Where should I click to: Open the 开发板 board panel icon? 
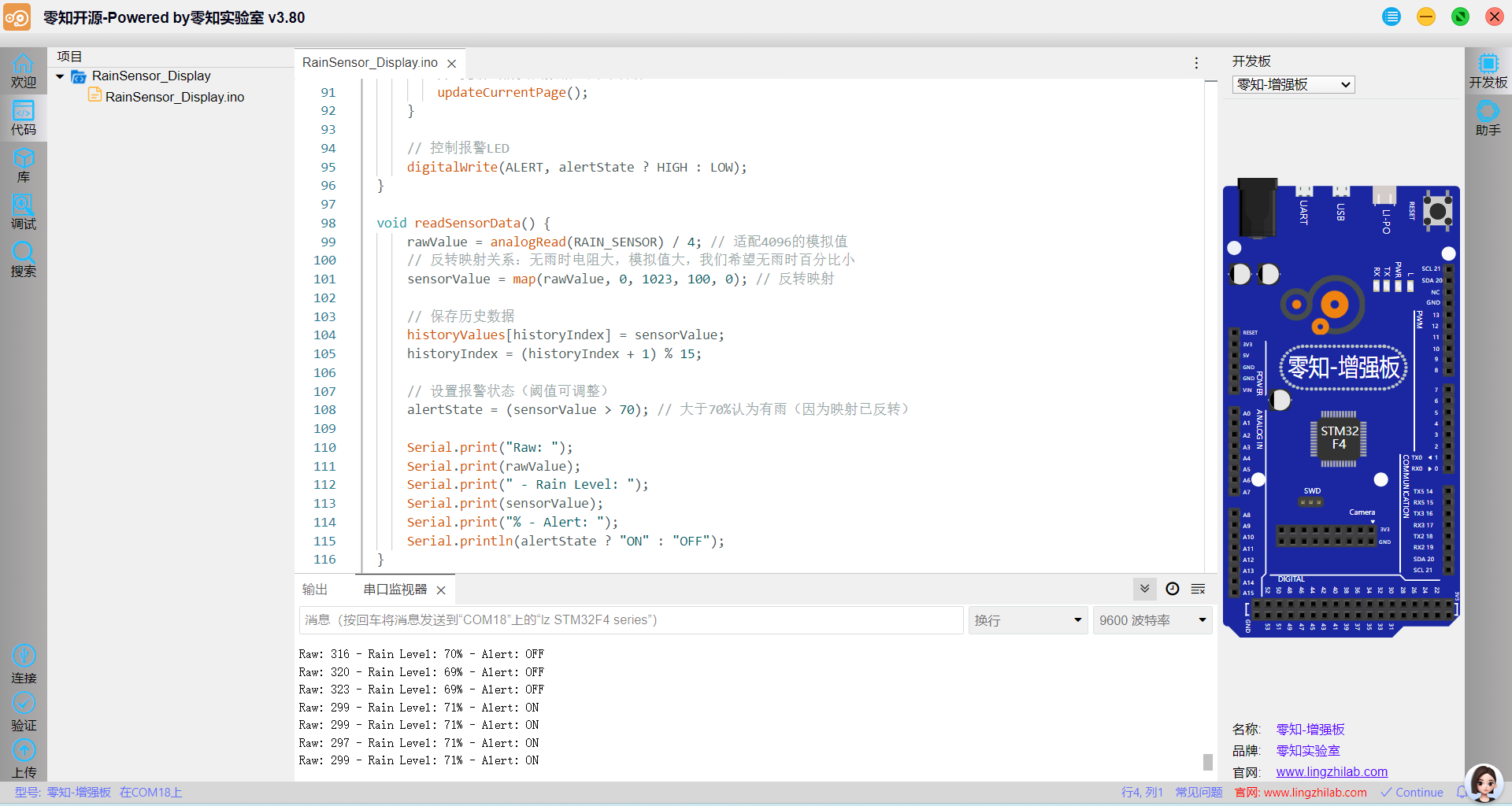[x=1488, y=71]
